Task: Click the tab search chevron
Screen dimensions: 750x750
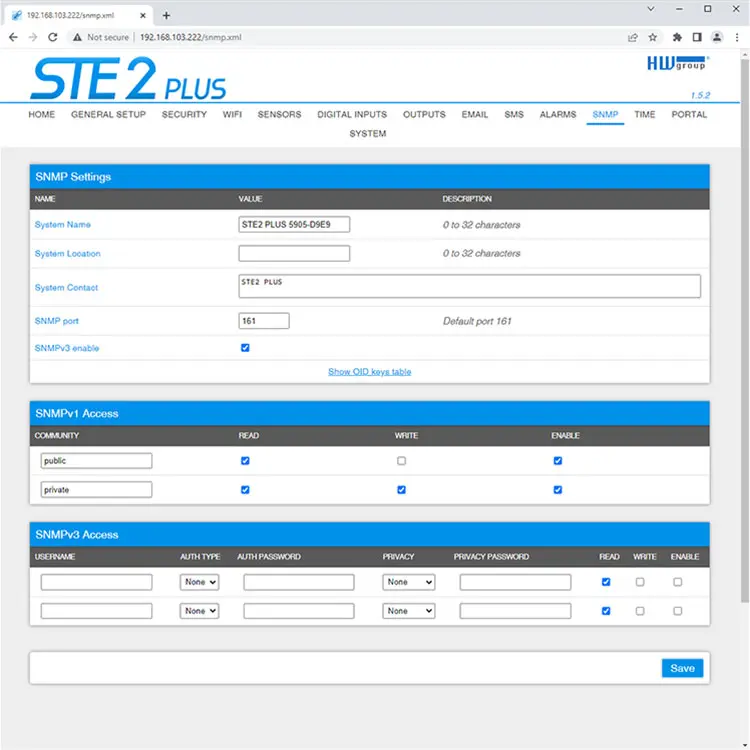Action: [651, 9]
